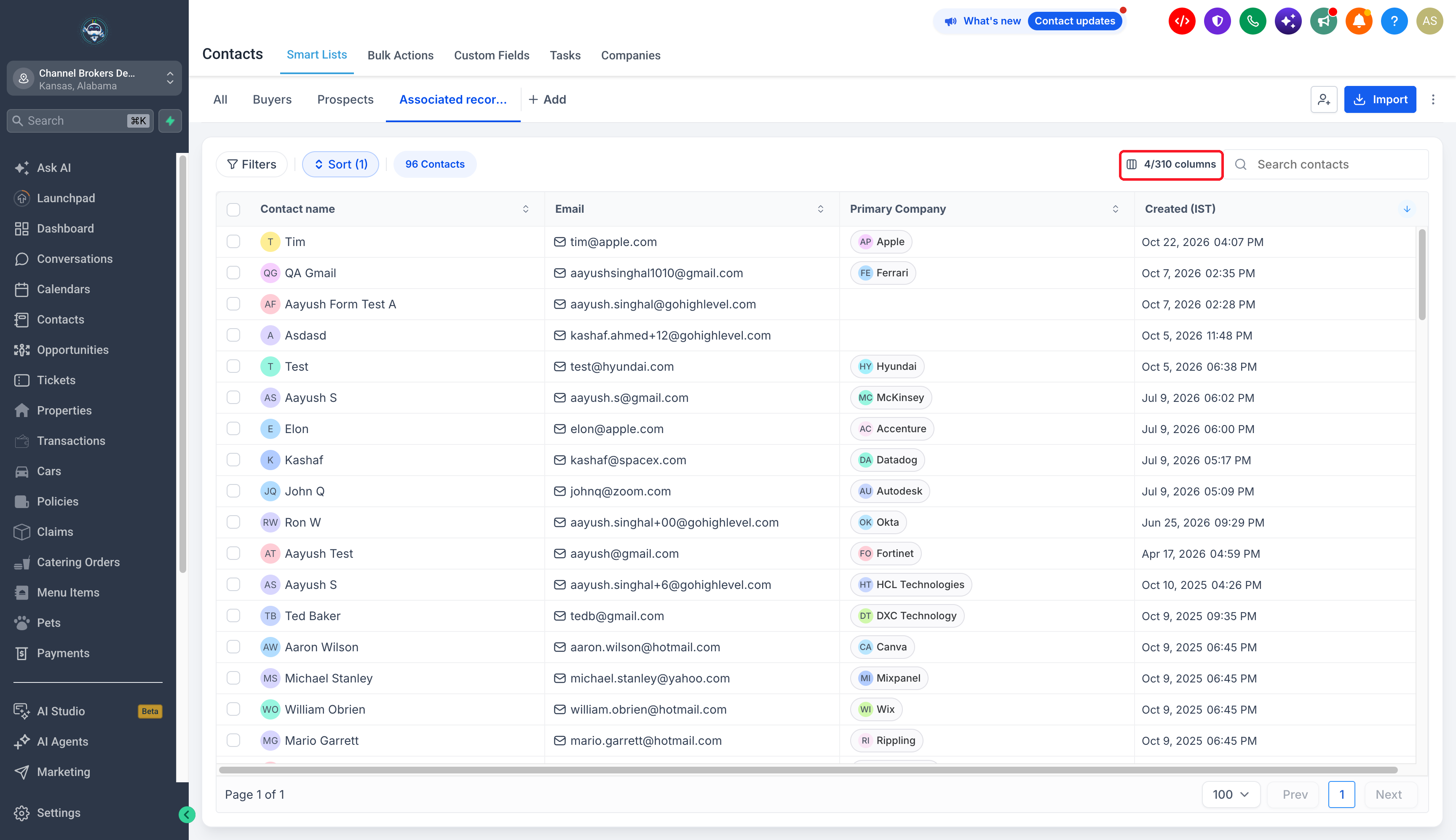Tick the checkbox for Elon
The width and height of the screenshot is (1456, 840).
coord(233,428)
